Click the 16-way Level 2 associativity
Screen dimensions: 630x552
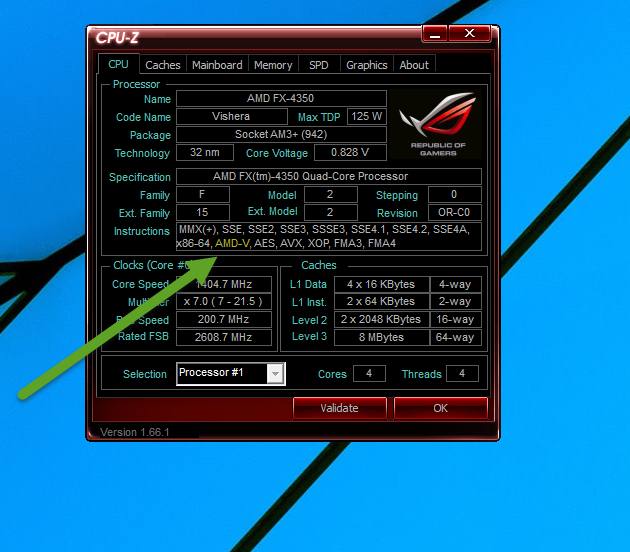point(455,320)
